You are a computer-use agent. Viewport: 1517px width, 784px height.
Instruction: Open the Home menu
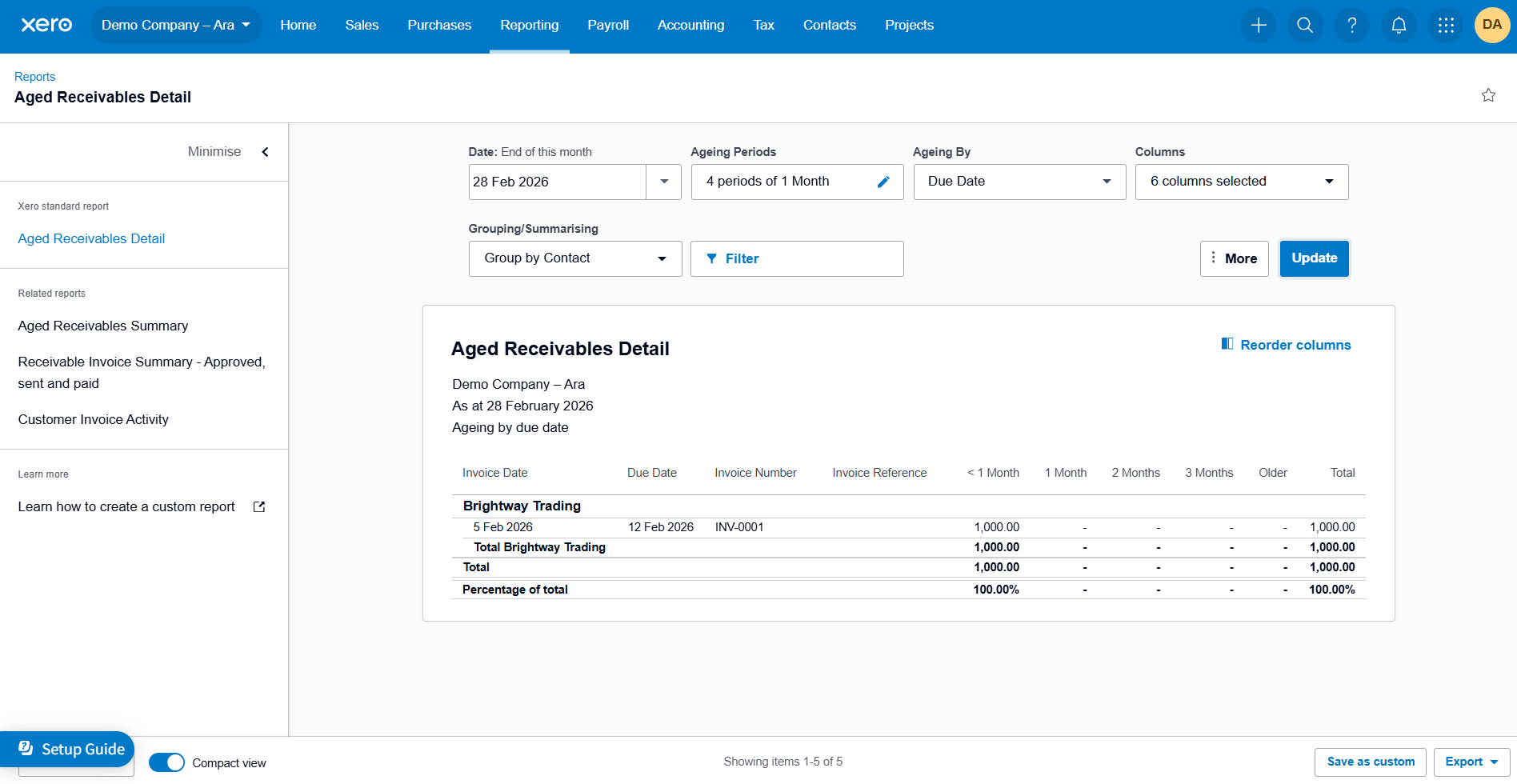click(x=298, y=25)
